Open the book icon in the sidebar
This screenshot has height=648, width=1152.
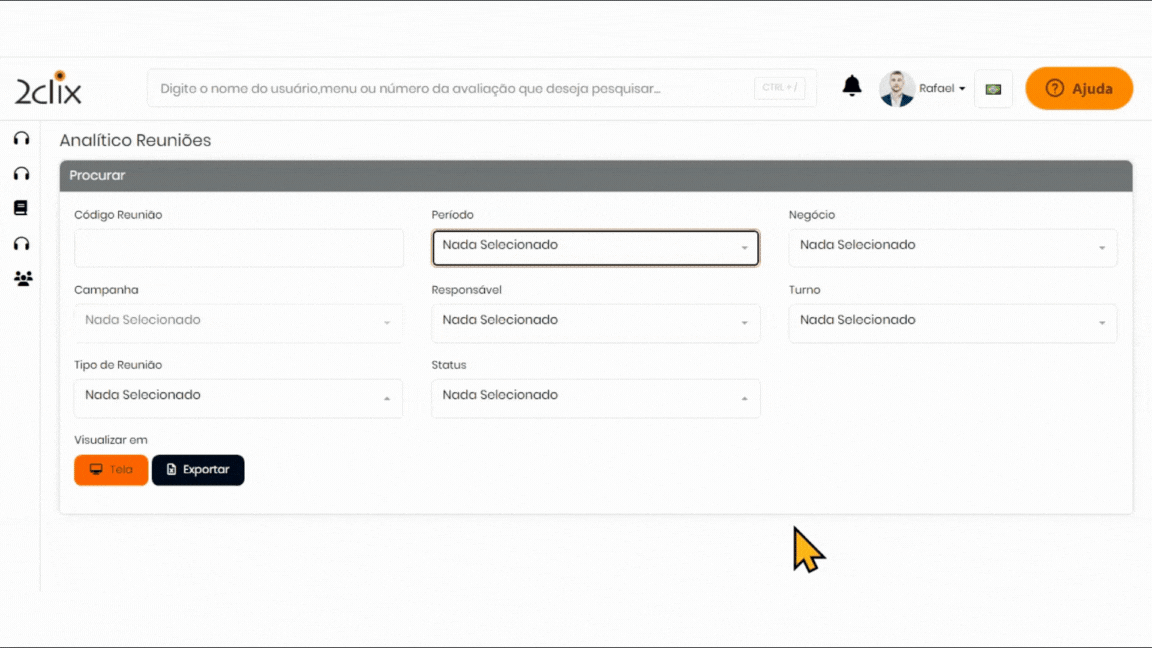(x=21, y=208)
